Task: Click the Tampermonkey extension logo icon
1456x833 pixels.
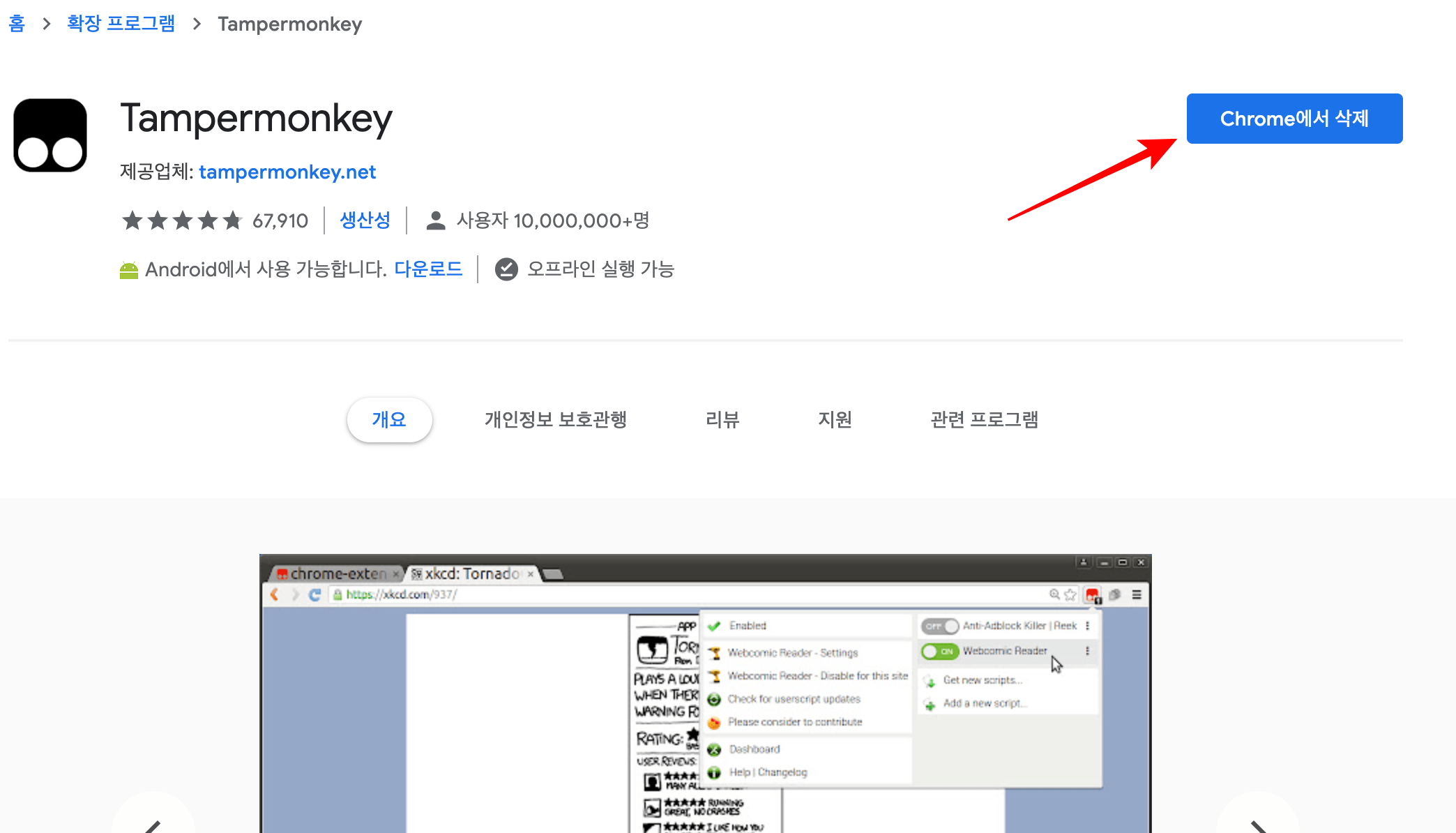Action: [x=50, y=135]
